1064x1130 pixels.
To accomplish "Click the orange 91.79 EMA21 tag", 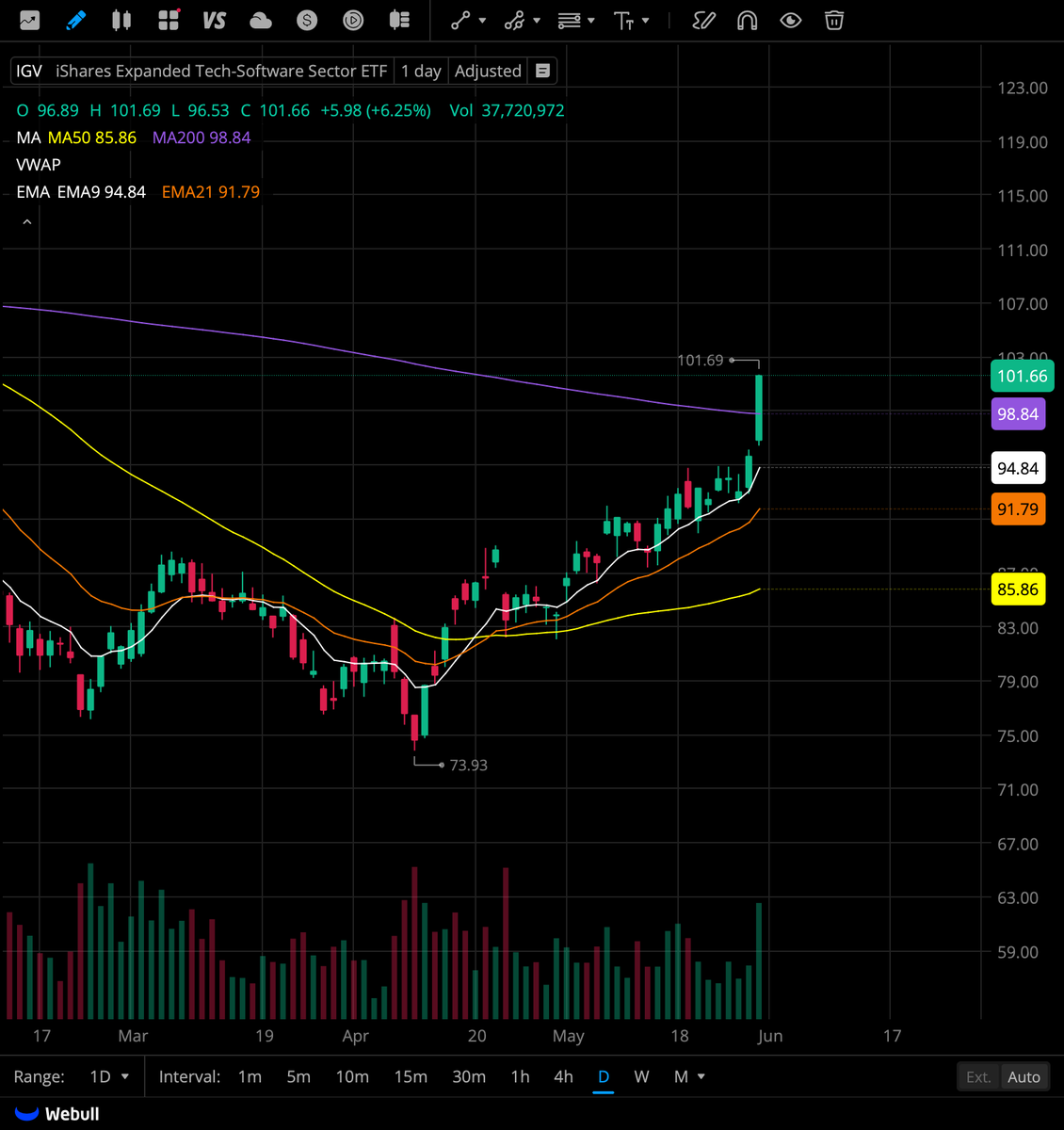I will pos(1018,509).
